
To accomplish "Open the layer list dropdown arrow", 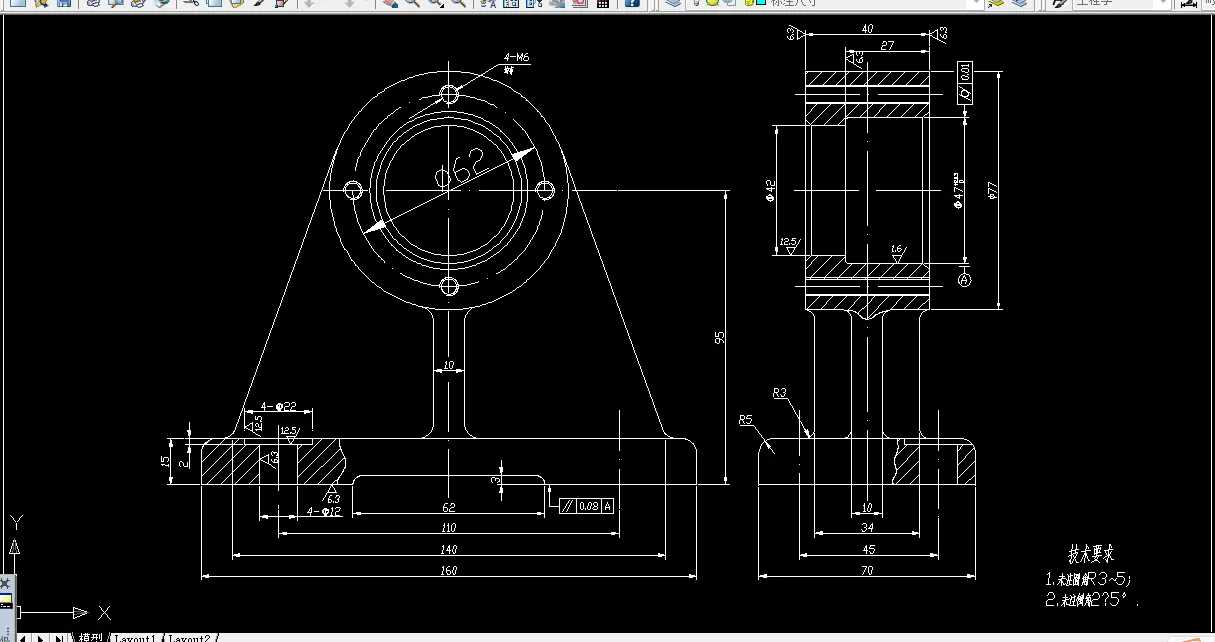I will 976,5.
